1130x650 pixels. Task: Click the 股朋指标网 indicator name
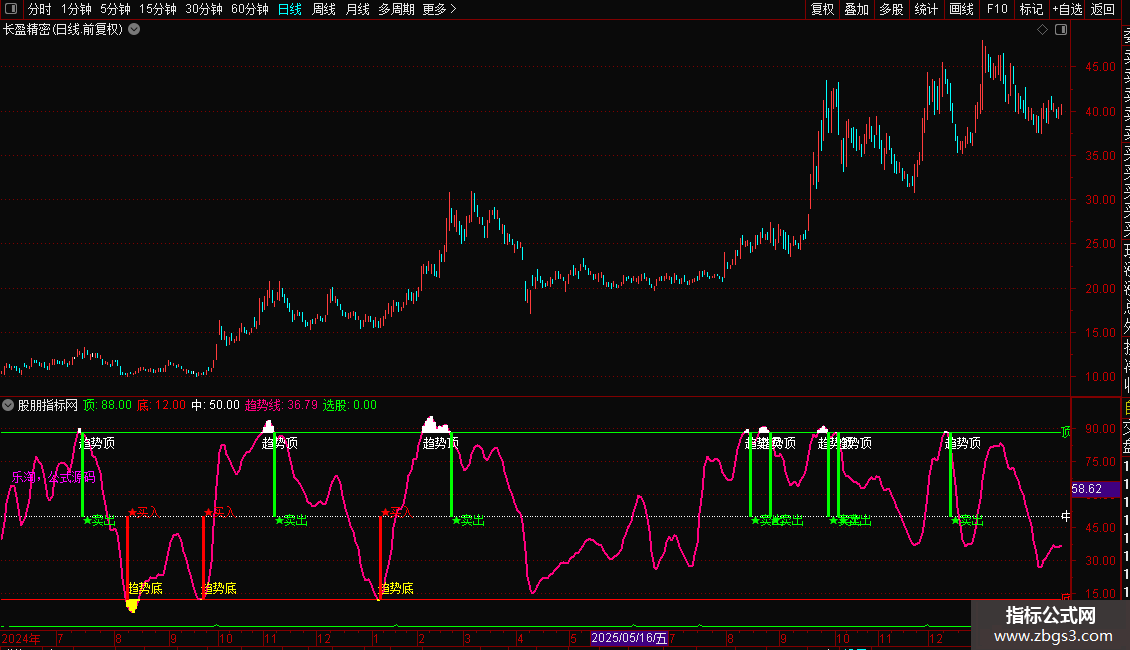(x=48, y=405)
